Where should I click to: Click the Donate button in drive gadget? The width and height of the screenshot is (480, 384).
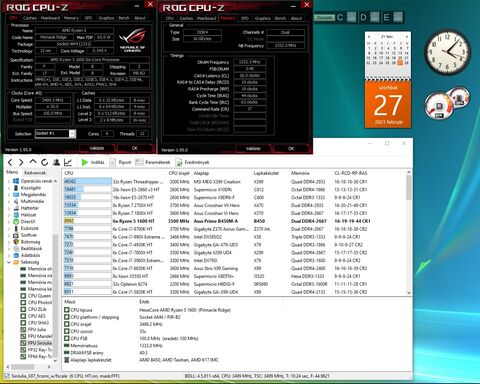tap(324, 17)
